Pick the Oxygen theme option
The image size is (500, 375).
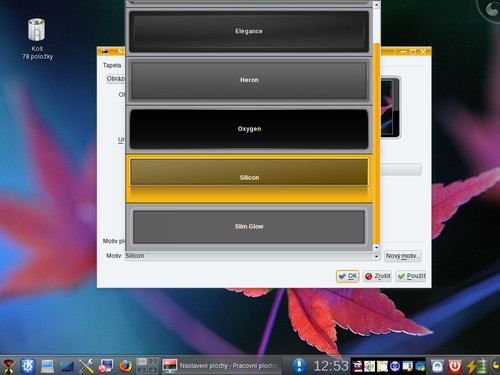[x=249, y=129]
